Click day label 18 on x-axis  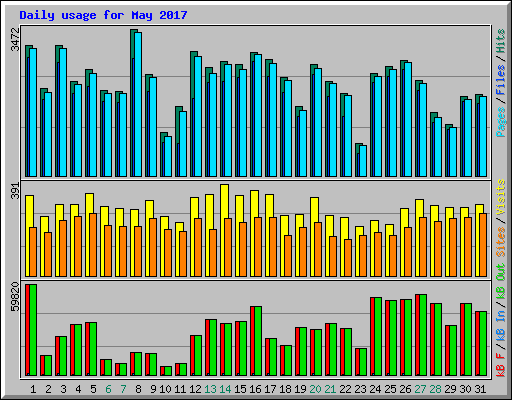pyautogui.click(x=285, y=389)
